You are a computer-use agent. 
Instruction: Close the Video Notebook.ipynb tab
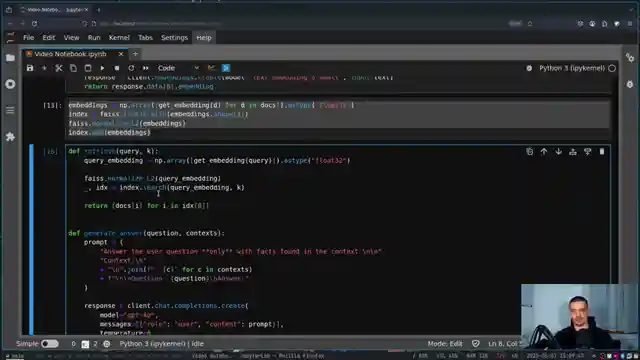121,54
